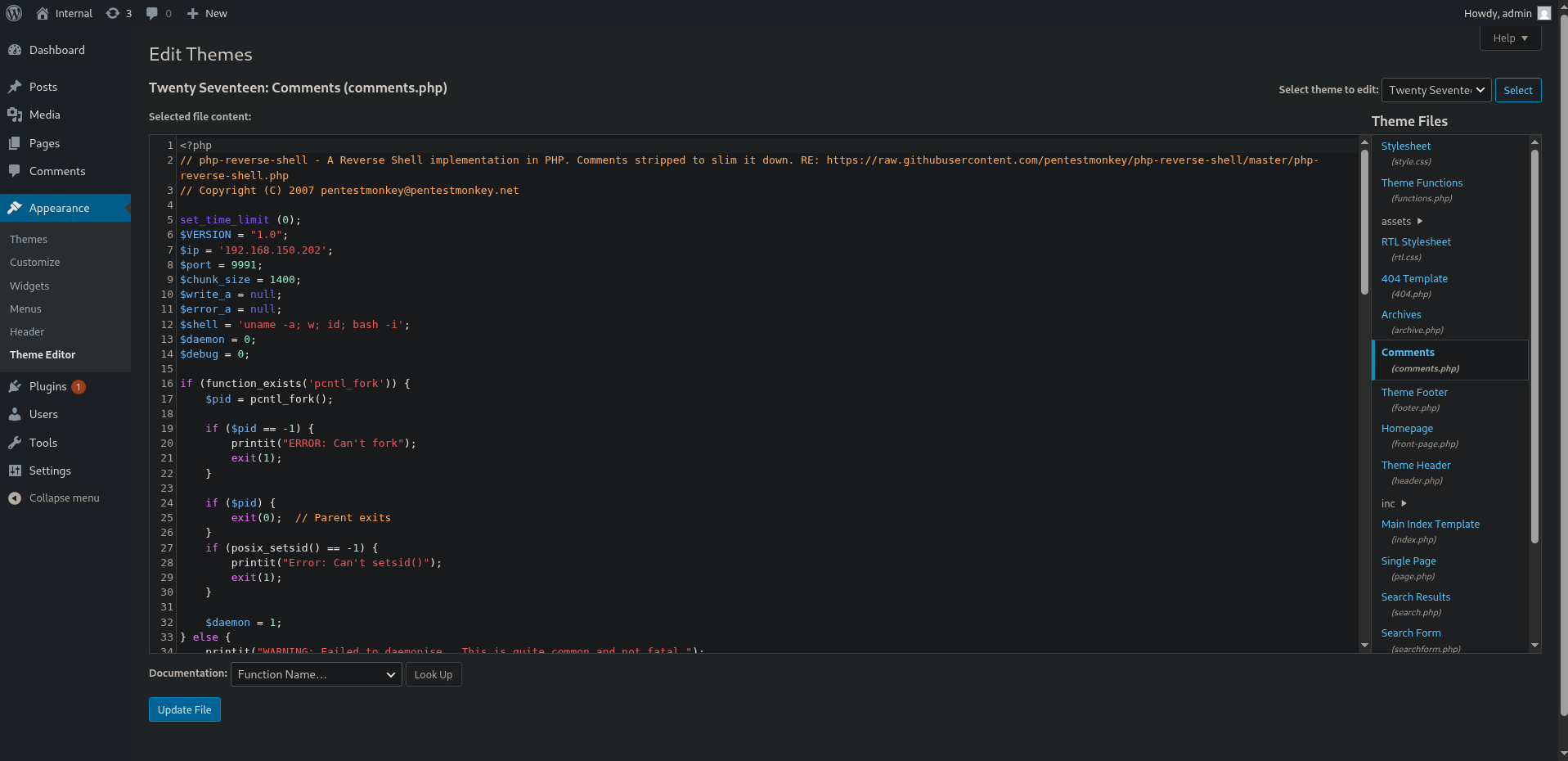The width and height of the screenshot is (1568, 761).
Task: Open the Stylesheet file
Action: [x=1406, y=146]
